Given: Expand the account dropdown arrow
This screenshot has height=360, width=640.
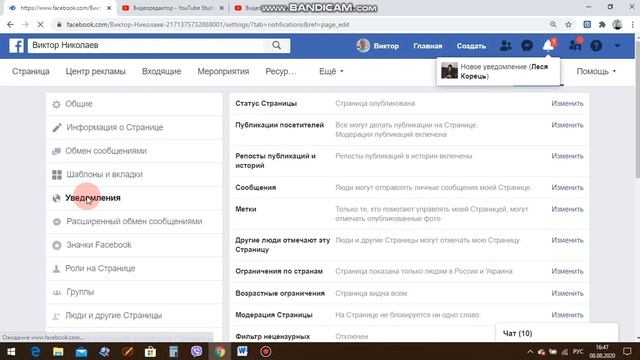Looking at the screenshot, I should (x=617, y=46).
